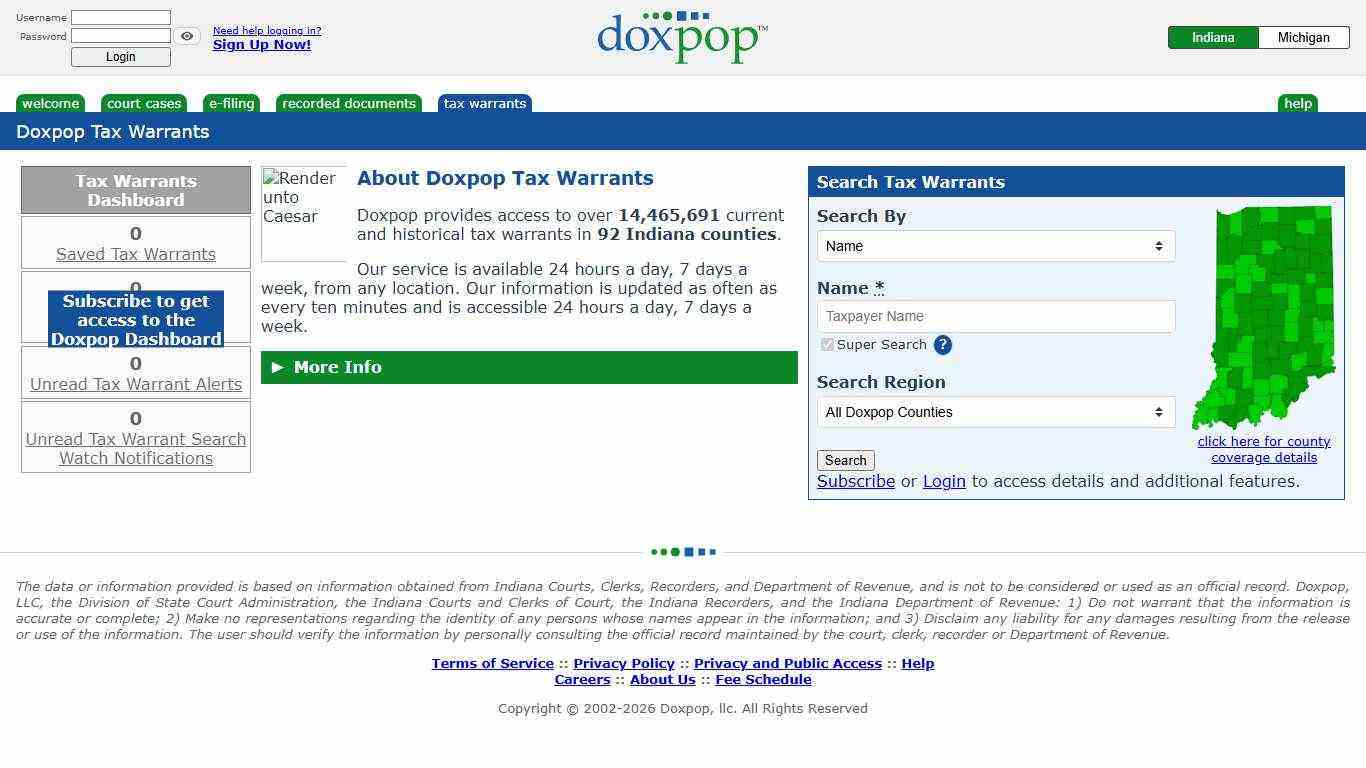Click the Search button
Screen dimensions: 1366x768
coord(845,460)
